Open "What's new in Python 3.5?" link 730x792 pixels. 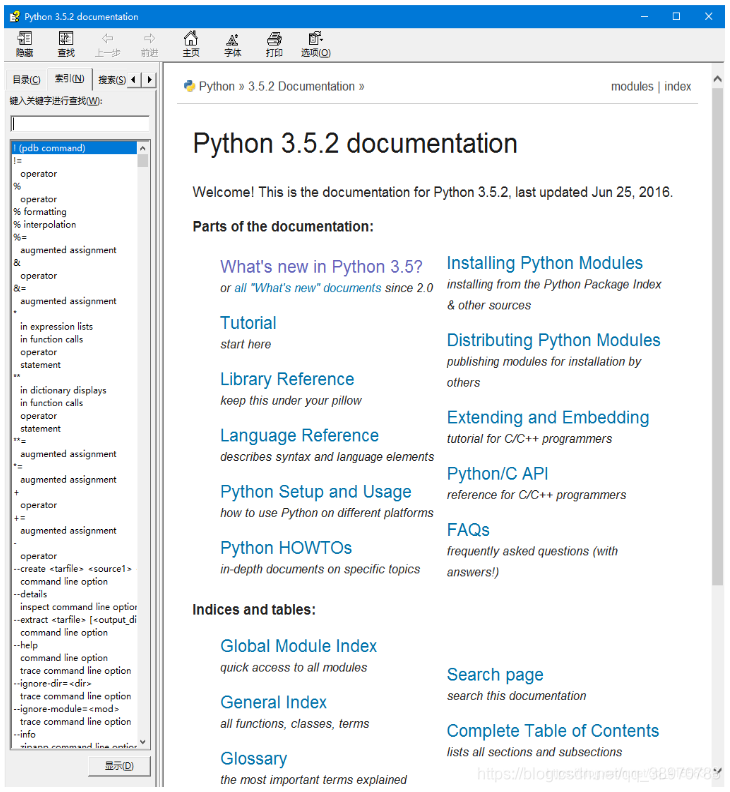pos(321,266)
